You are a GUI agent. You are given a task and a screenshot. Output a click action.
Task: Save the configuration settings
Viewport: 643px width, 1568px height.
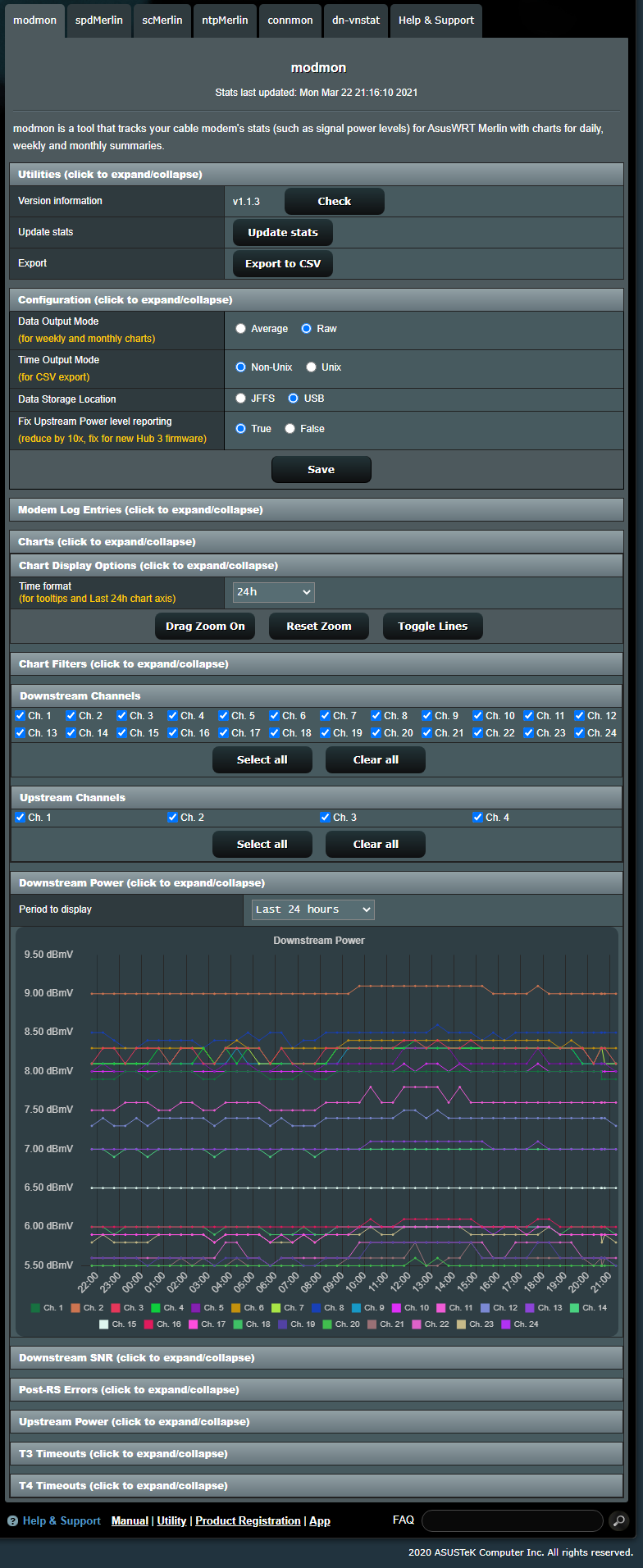(x=321, y=469)
